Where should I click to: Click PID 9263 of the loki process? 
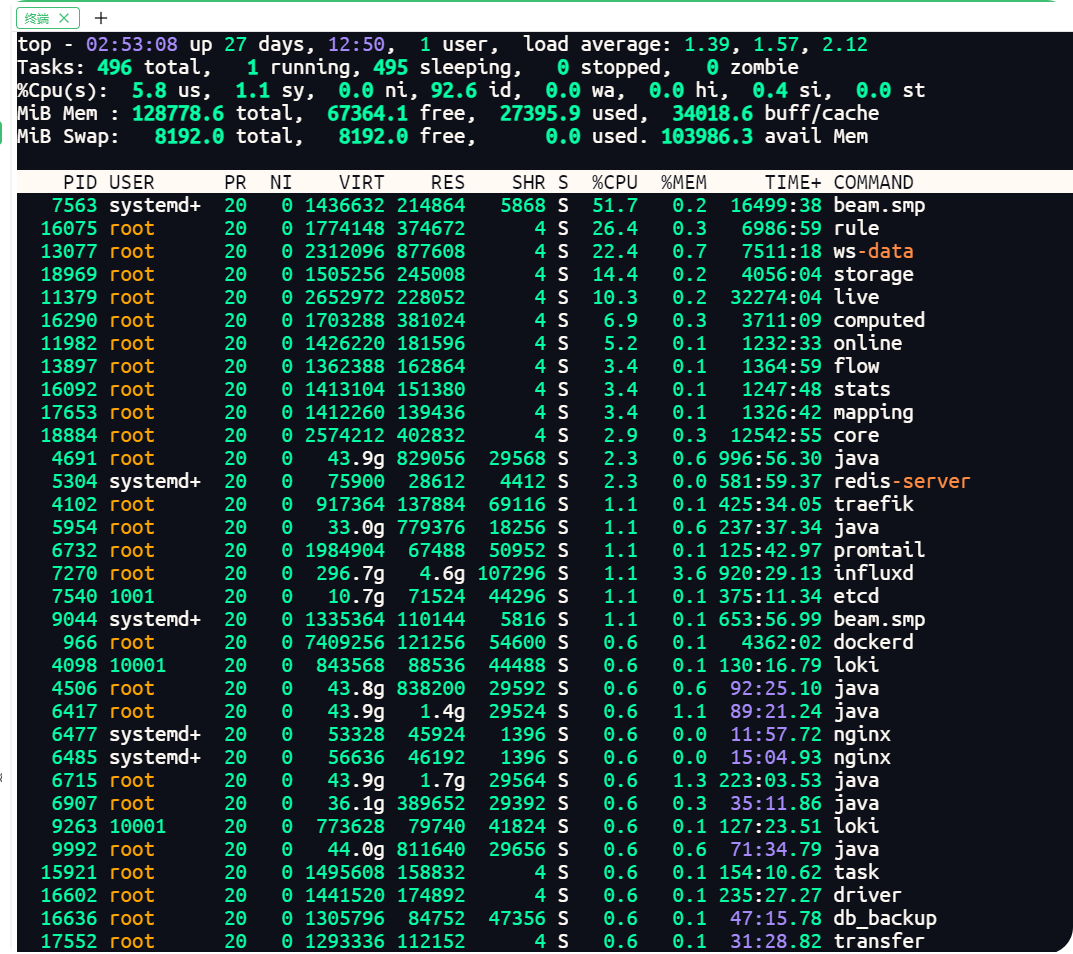(75, 826)
